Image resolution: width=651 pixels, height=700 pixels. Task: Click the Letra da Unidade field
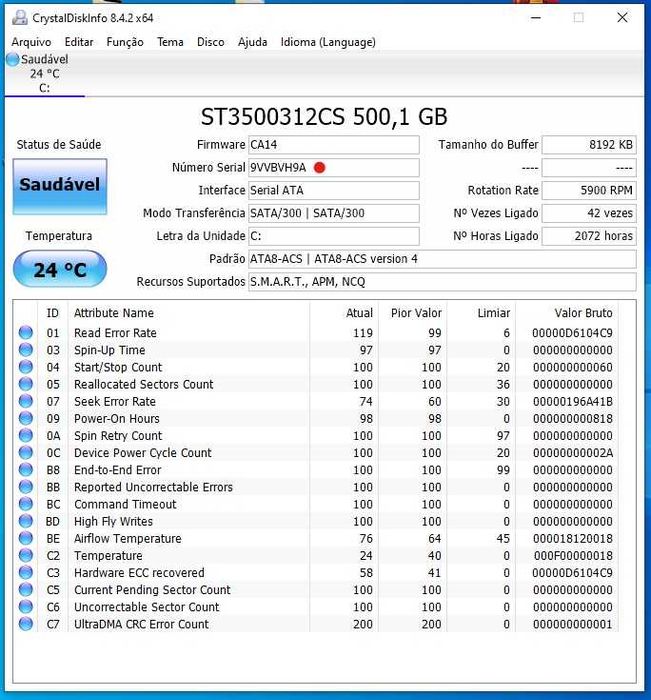(x=334, y=236)
